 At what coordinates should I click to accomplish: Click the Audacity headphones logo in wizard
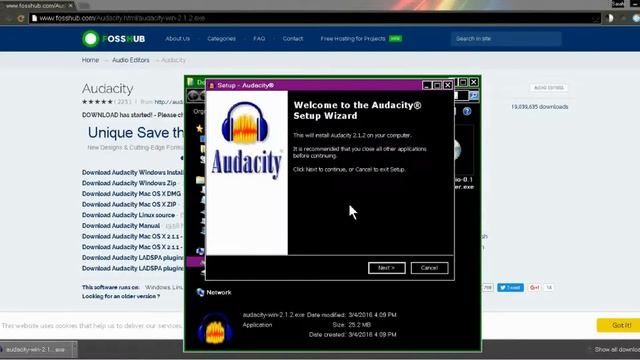245,122
